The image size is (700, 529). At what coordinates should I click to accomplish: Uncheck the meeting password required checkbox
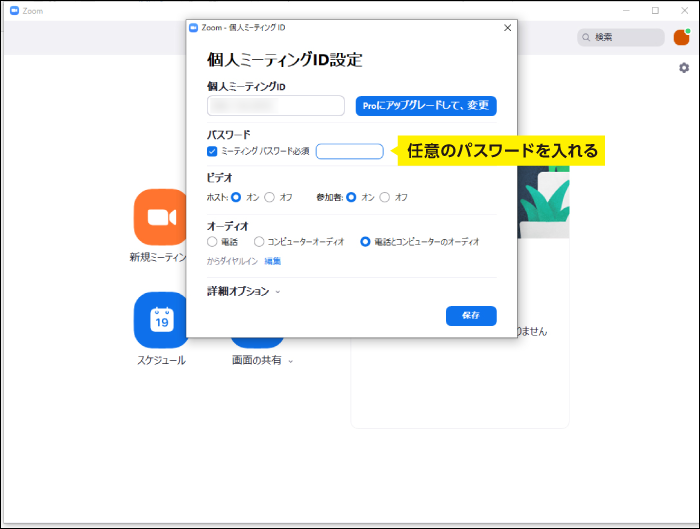212,151
